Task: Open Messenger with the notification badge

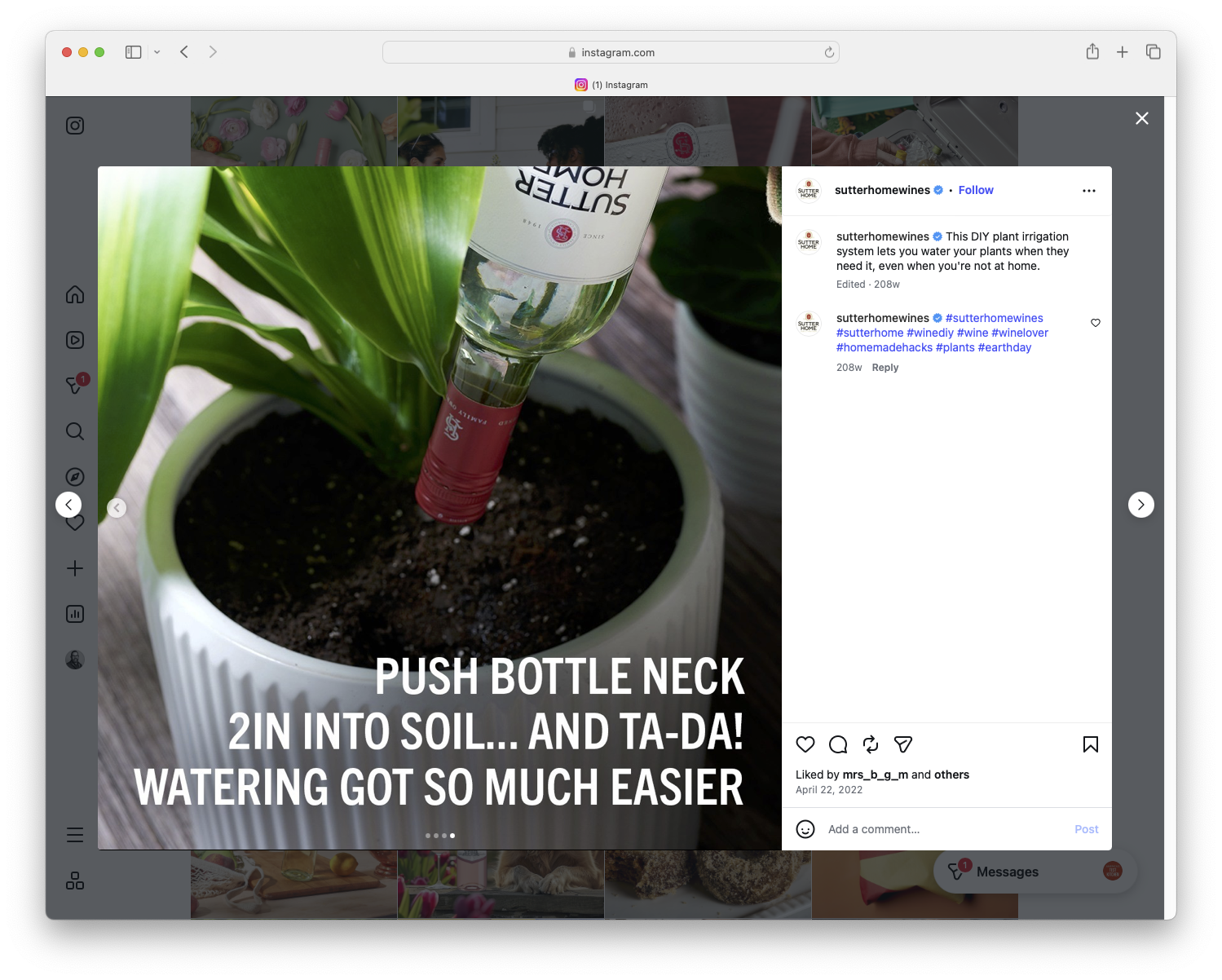Action: [74, 385]
